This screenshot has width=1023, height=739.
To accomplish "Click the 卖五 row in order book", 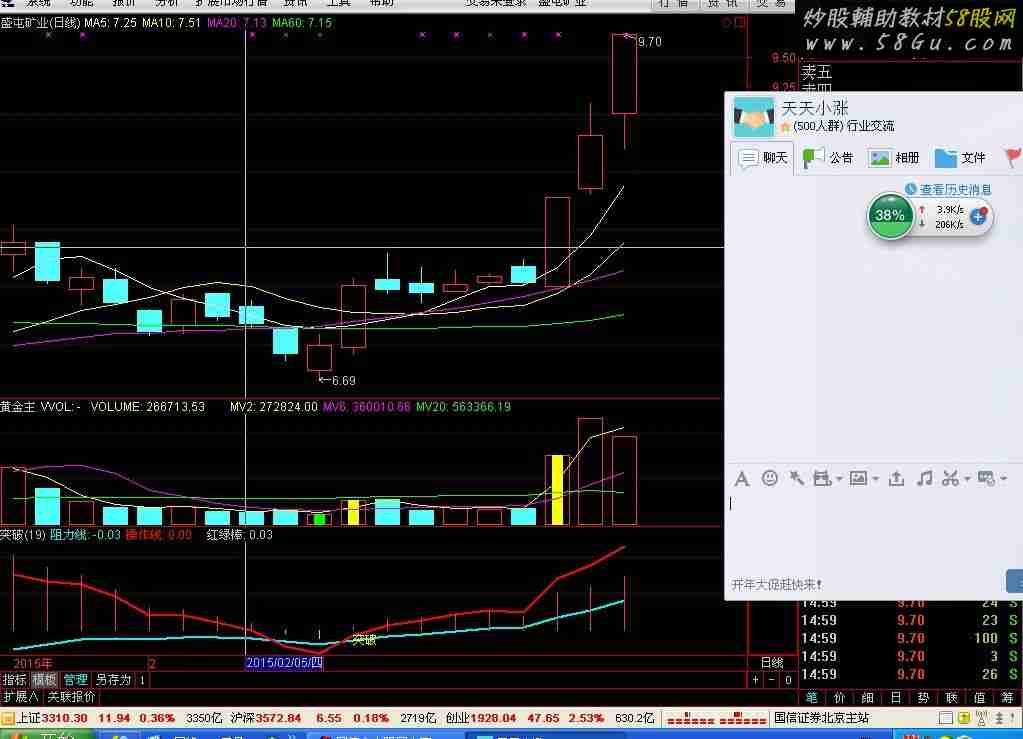I will (817, 72).
